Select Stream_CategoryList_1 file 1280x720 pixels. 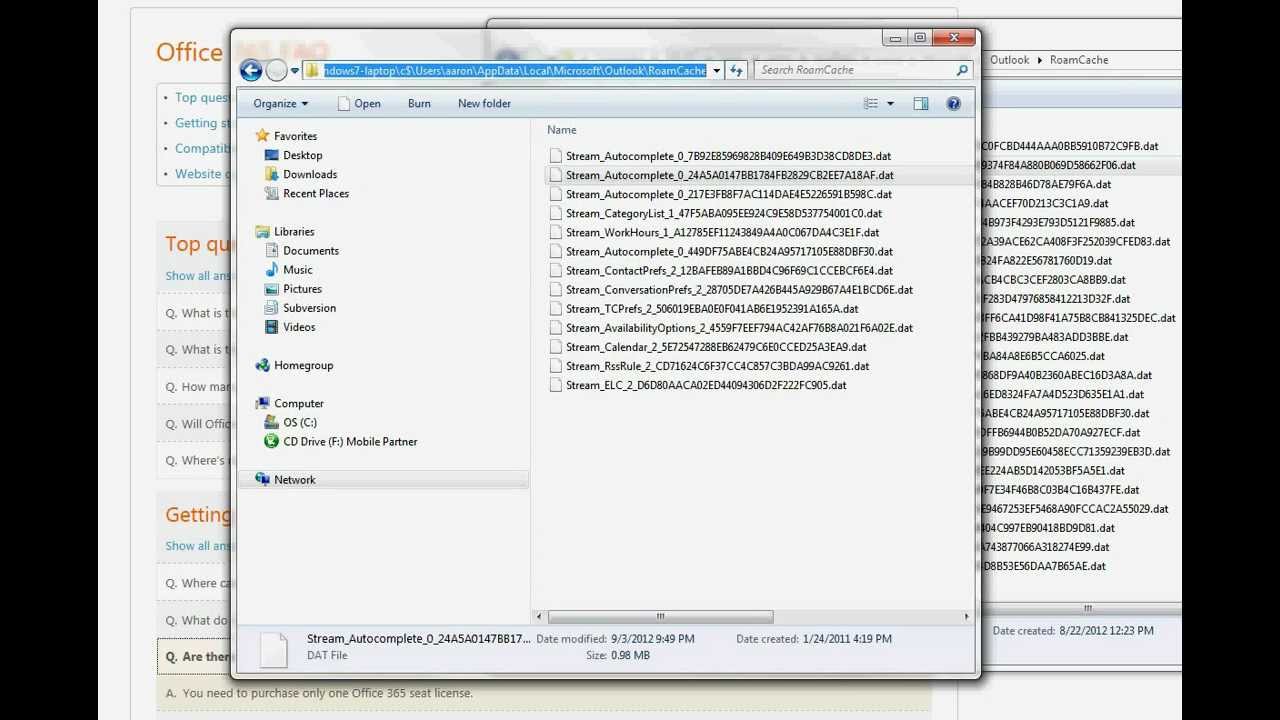point(723,213)
